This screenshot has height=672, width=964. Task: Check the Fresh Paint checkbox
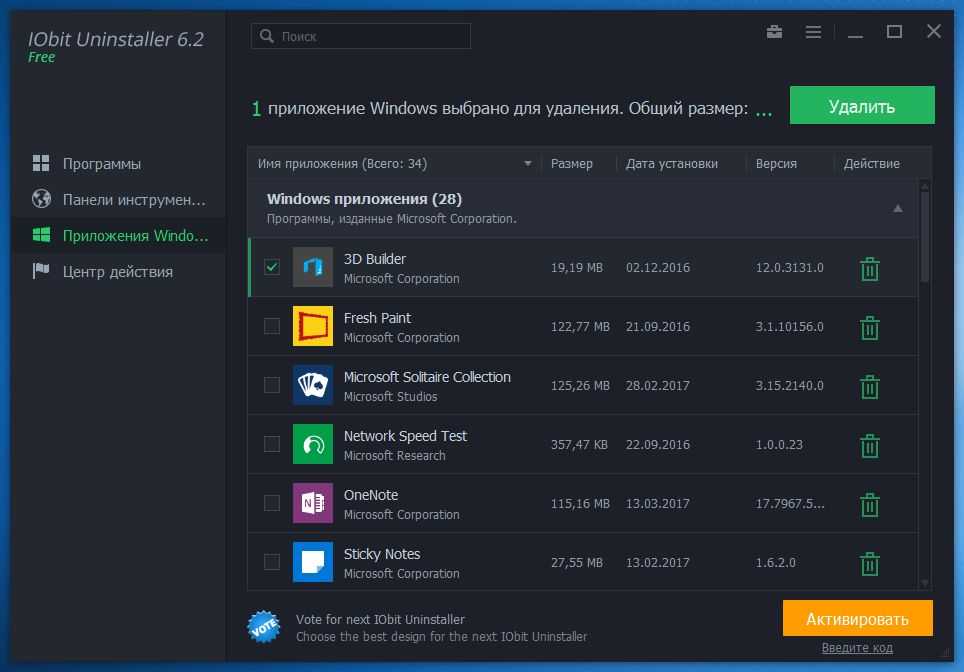272,326
